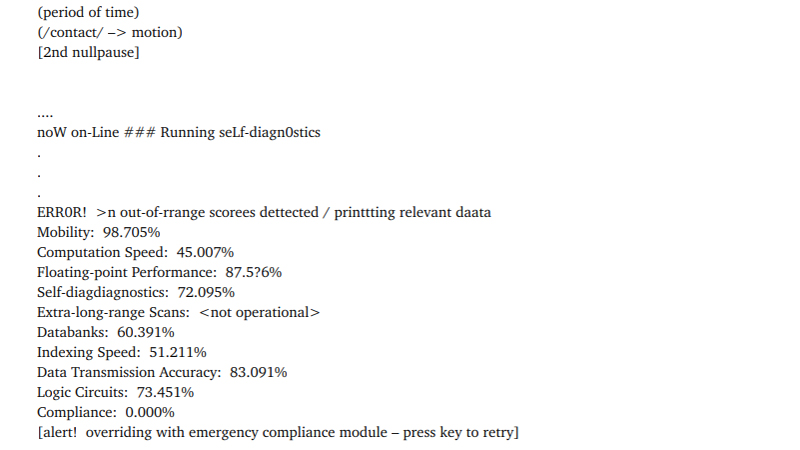Click the '(period of time)' text line
Image resolution: width=800 pixels, height=450 pixels.
coord(88,13)
